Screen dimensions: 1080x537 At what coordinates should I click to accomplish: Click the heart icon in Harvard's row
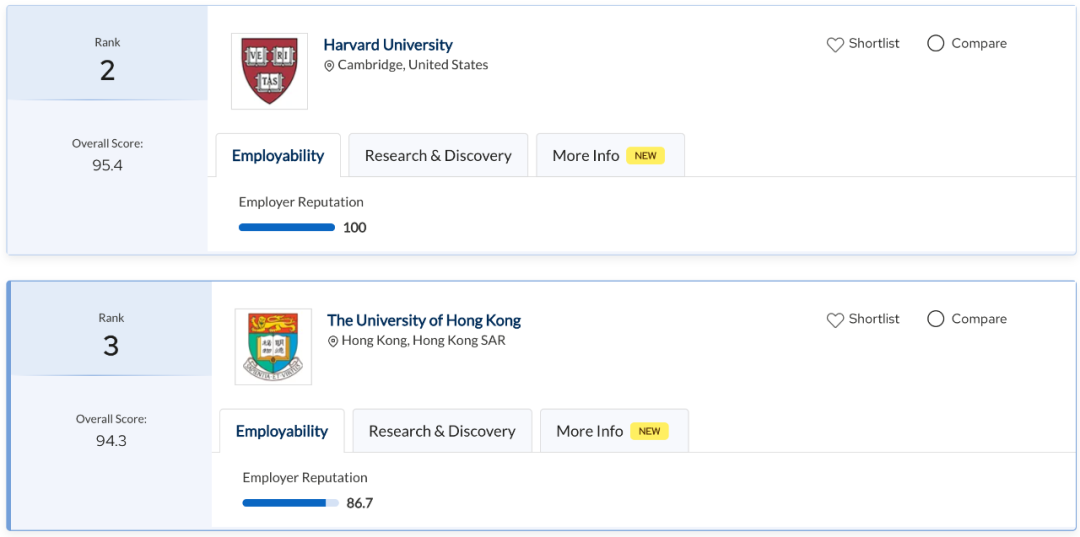(835, 45)
